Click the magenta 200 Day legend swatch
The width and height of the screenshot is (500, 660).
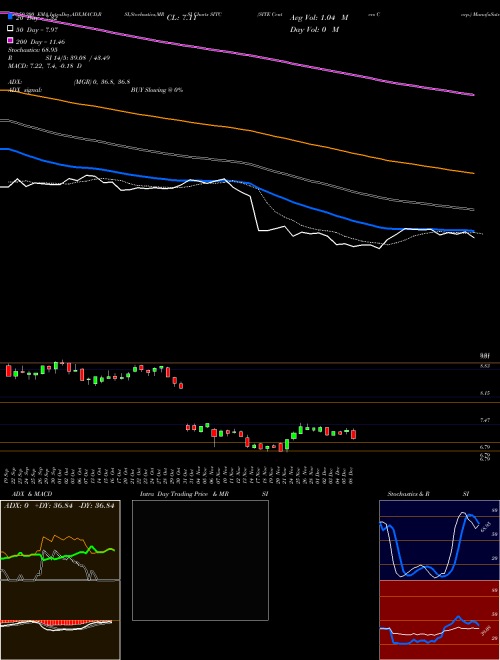pos(10,40)
